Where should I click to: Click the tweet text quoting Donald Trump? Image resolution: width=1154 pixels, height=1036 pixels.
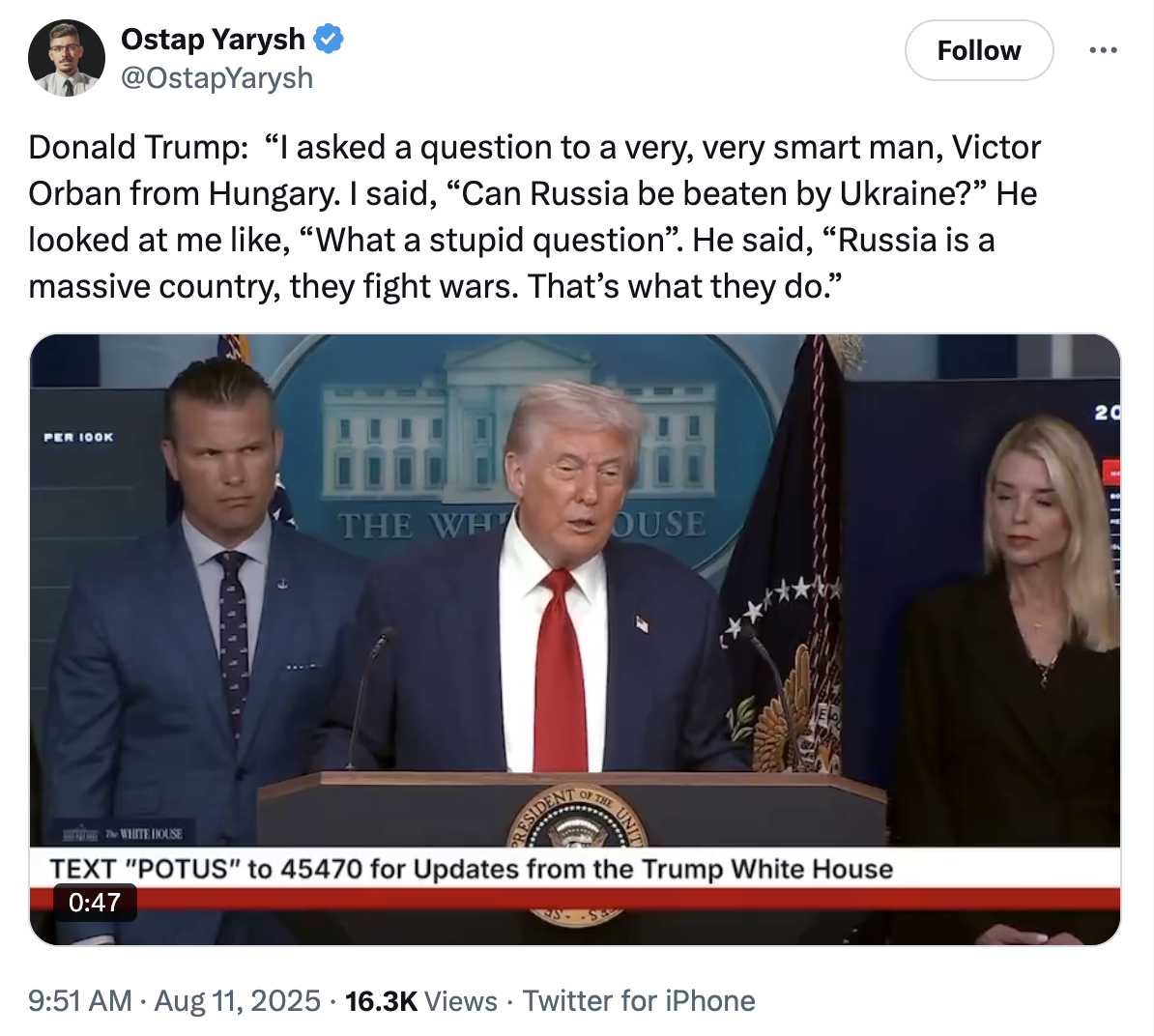[534, 216]
